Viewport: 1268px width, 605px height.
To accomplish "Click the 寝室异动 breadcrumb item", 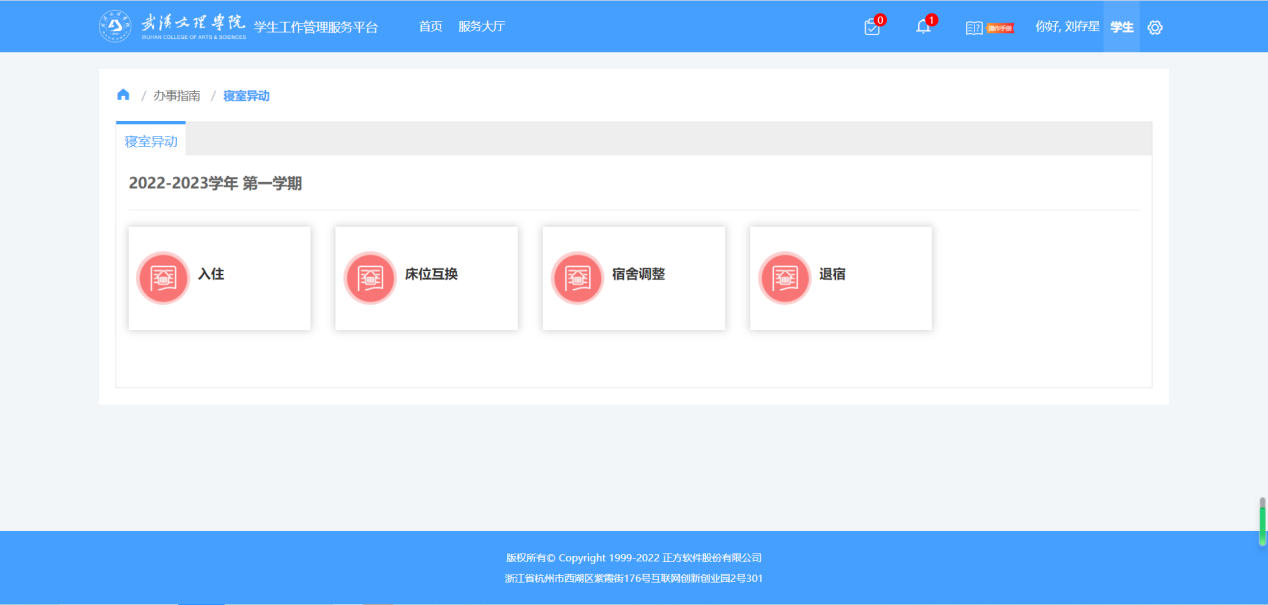I will (246, 96).
